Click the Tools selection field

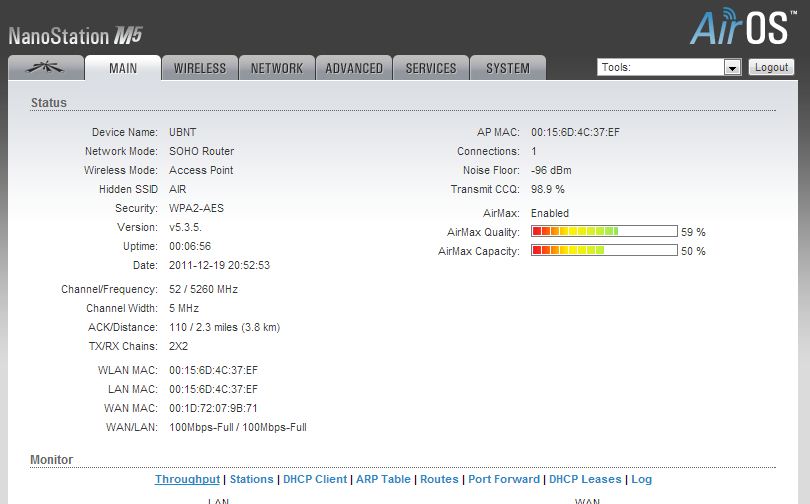tap(669, 67)
